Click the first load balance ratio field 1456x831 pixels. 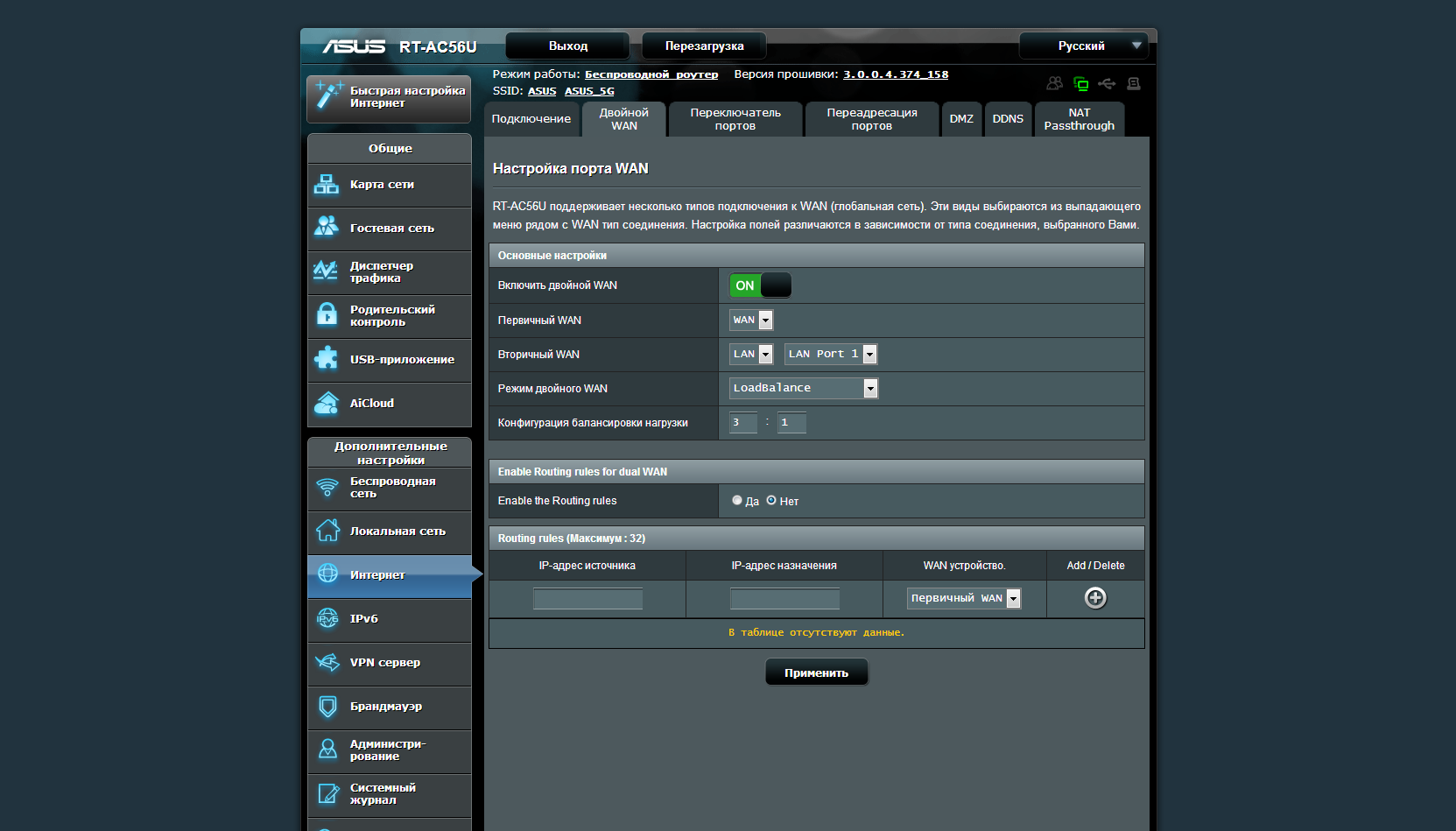coord(743,423)
